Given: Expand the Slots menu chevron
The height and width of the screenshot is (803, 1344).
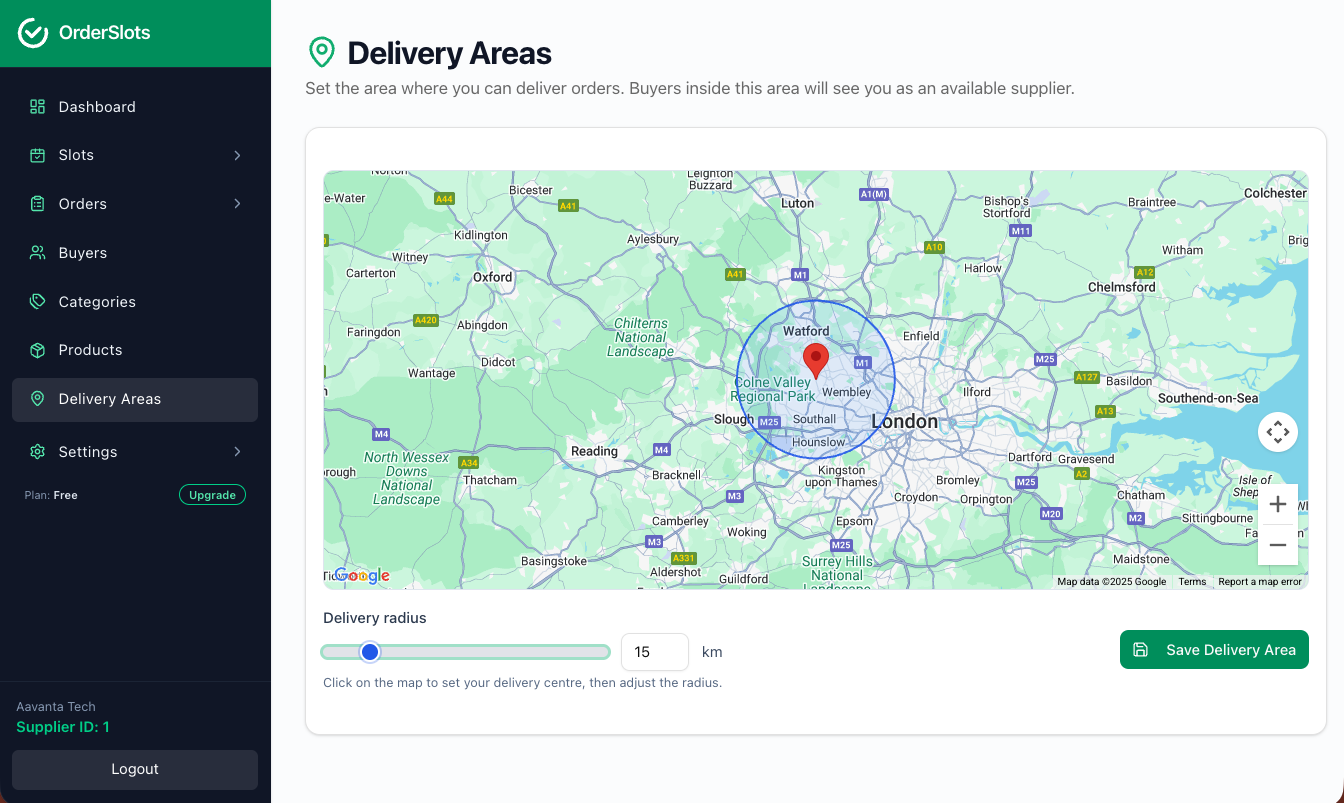Looking at the screenshot, I should click(238, 155).
